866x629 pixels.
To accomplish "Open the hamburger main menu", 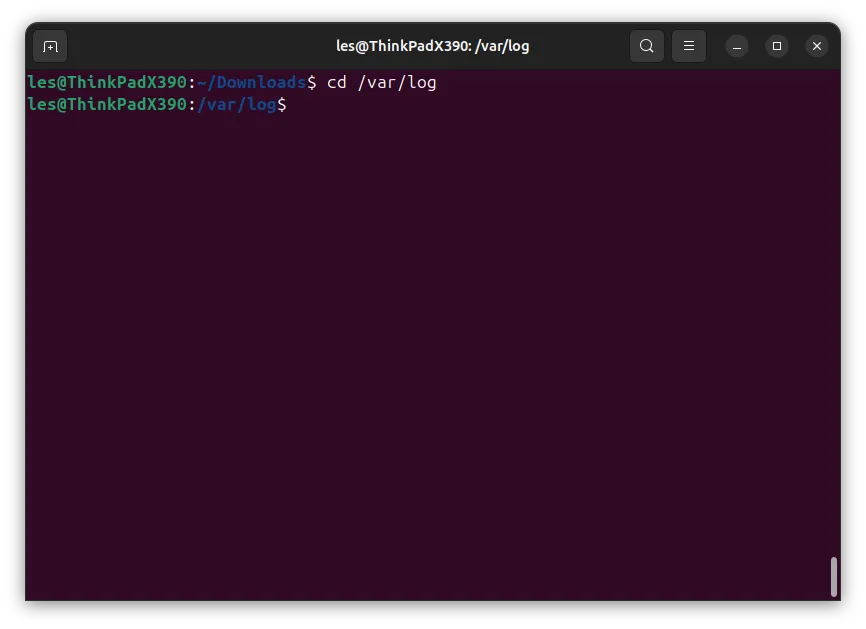I will pos(689,46).
